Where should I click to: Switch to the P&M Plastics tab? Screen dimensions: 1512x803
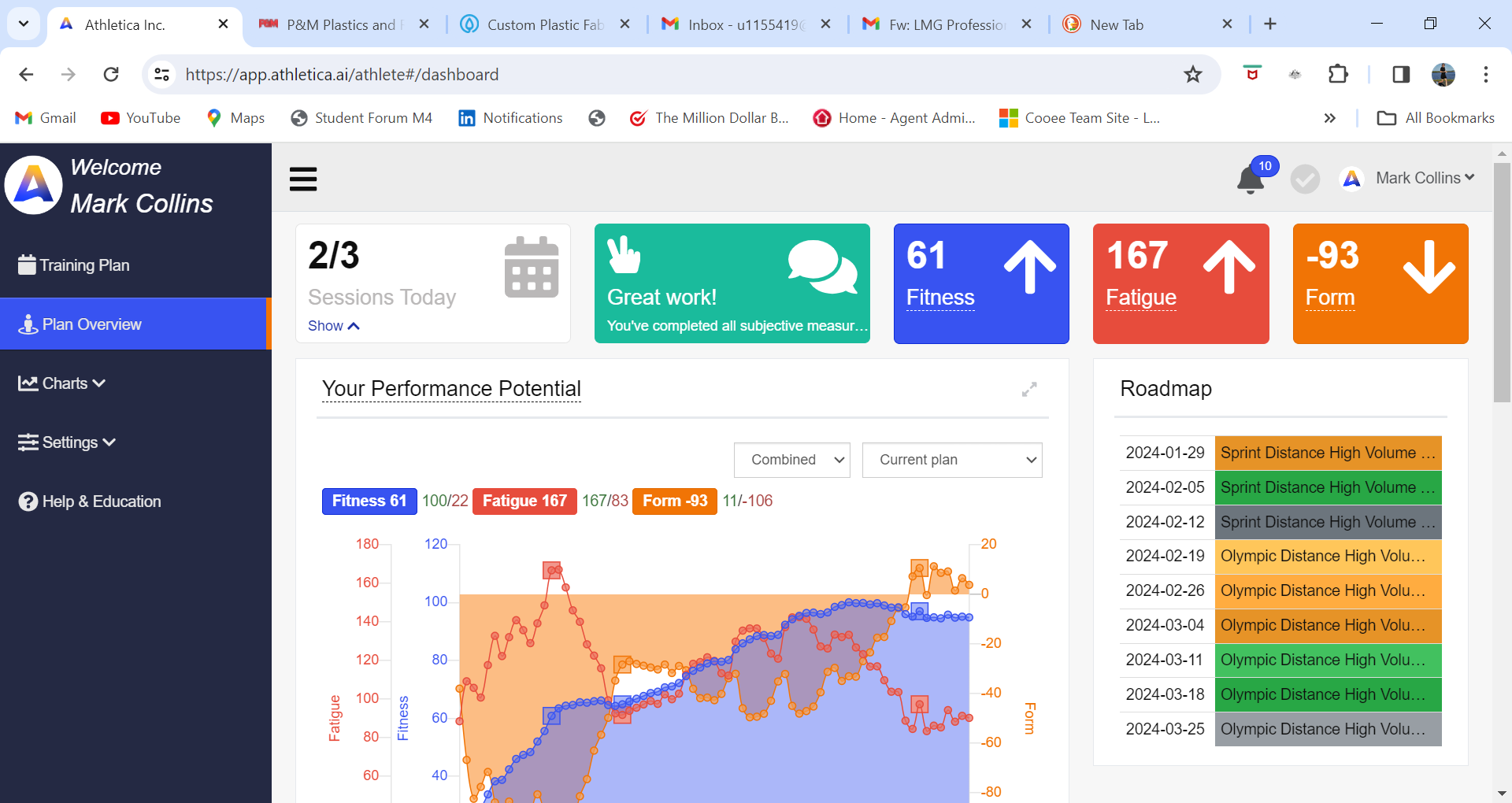pos(344,24)
